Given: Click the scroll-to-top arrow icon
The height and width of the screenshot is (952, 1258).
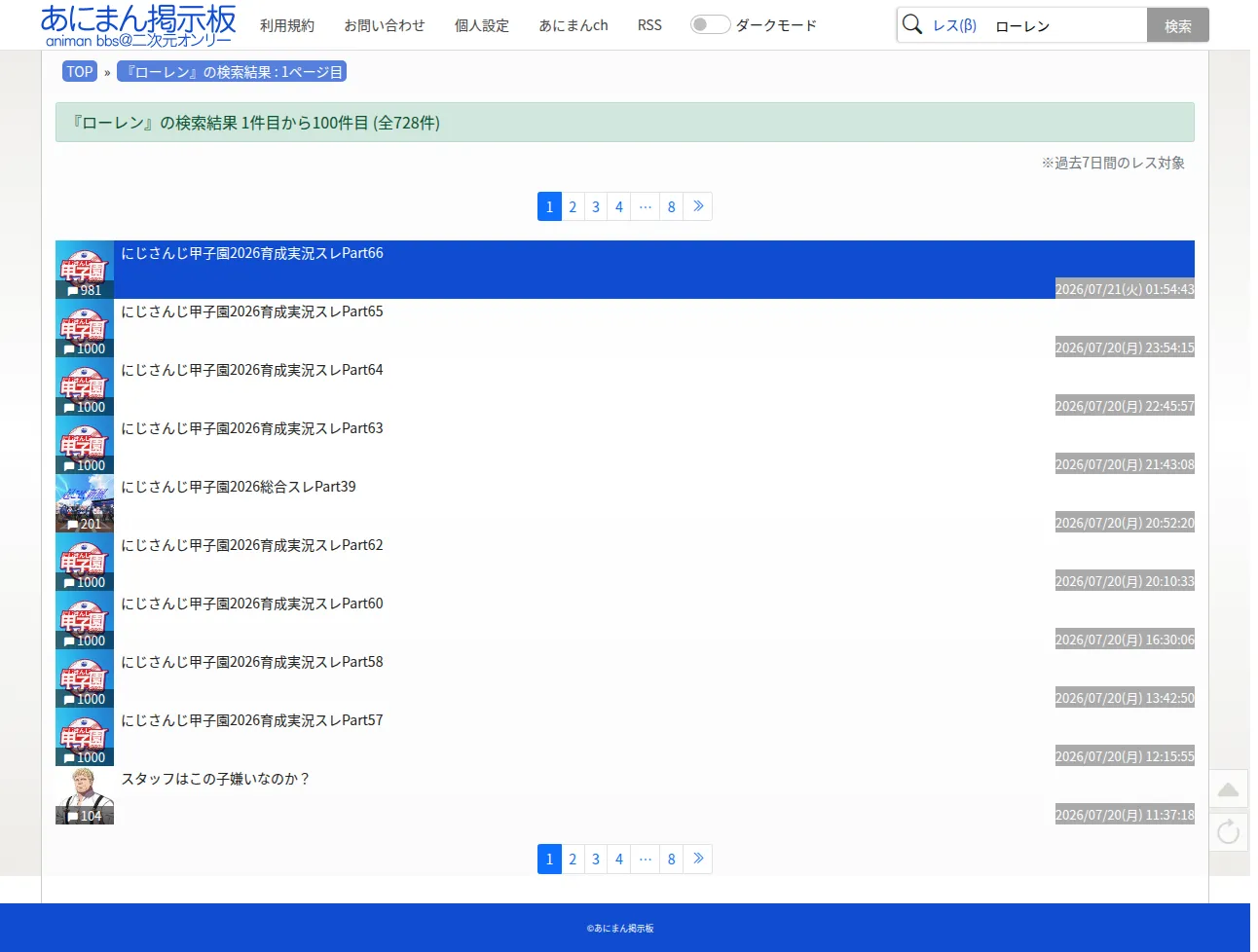Looking at the screenshot, I should (1229, 789).
